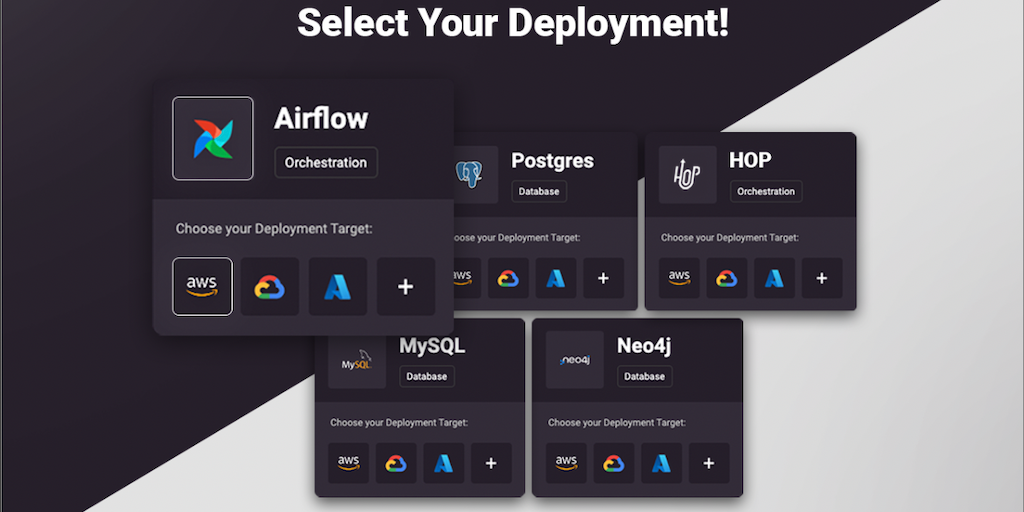
Task: Click the HOP card title
Action: tap(750, 161)
